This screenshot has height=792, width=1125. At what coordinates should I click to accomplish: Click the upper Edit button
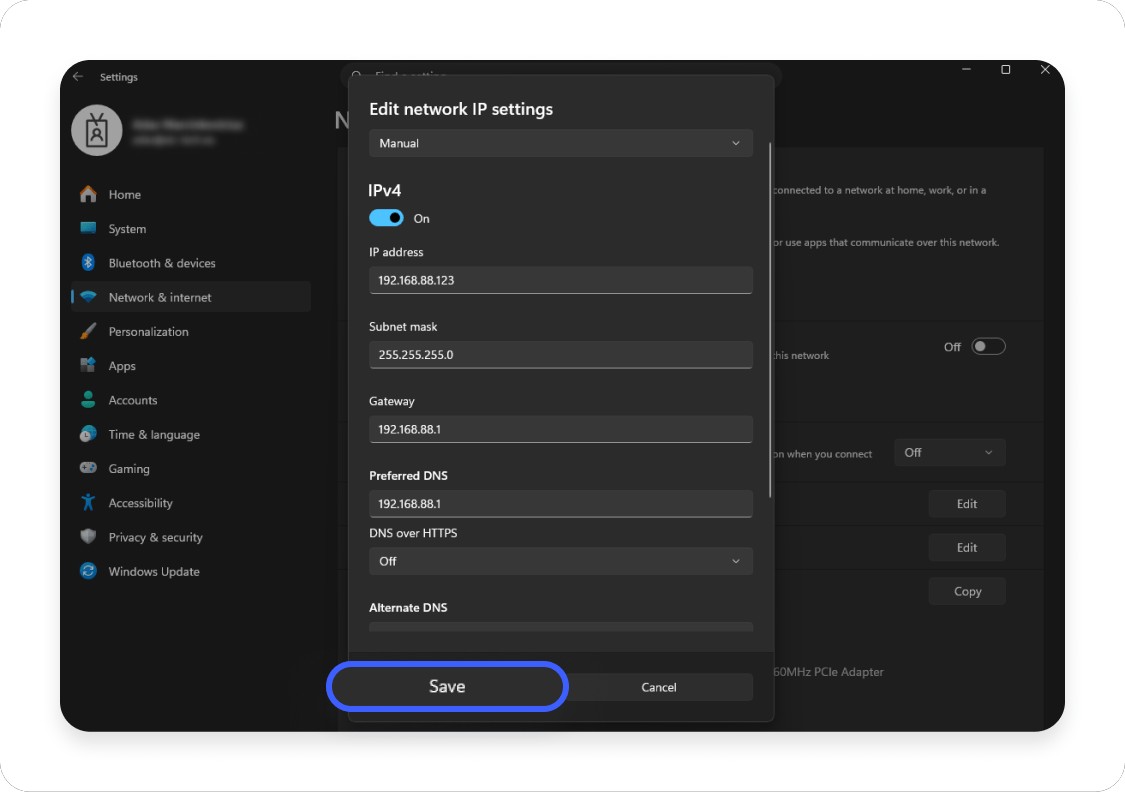tap(966, 504)
